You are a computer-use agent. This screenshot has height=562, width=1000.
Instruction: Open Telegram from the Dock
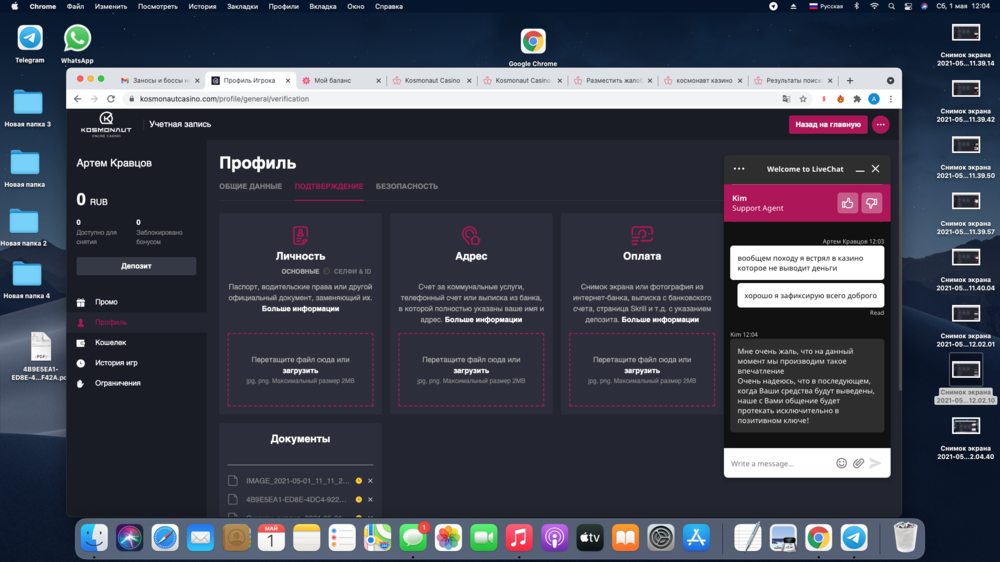[x=853, y=538]
